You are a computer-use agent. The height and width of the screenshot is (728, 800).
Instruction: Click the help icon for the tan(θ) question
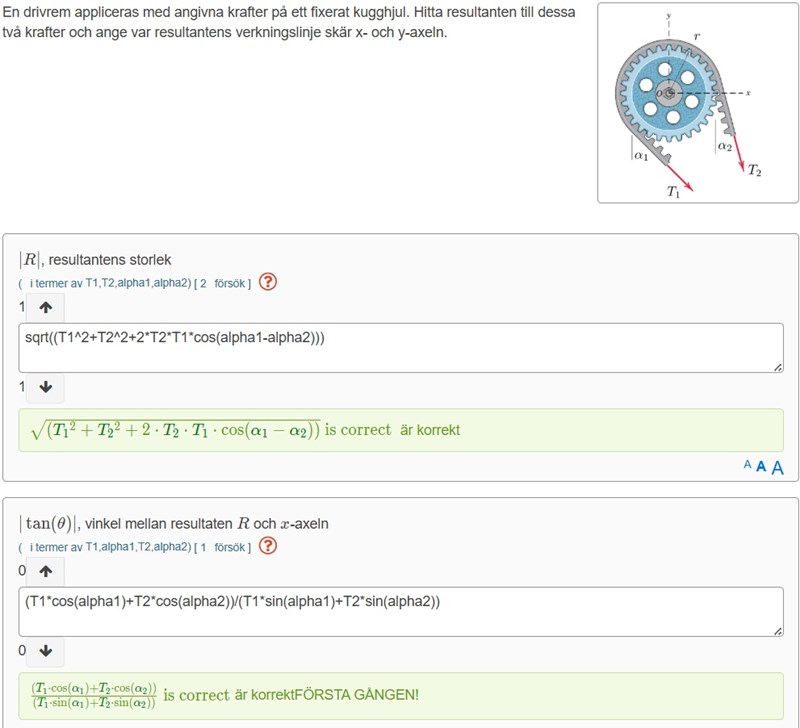coord(268,546)
